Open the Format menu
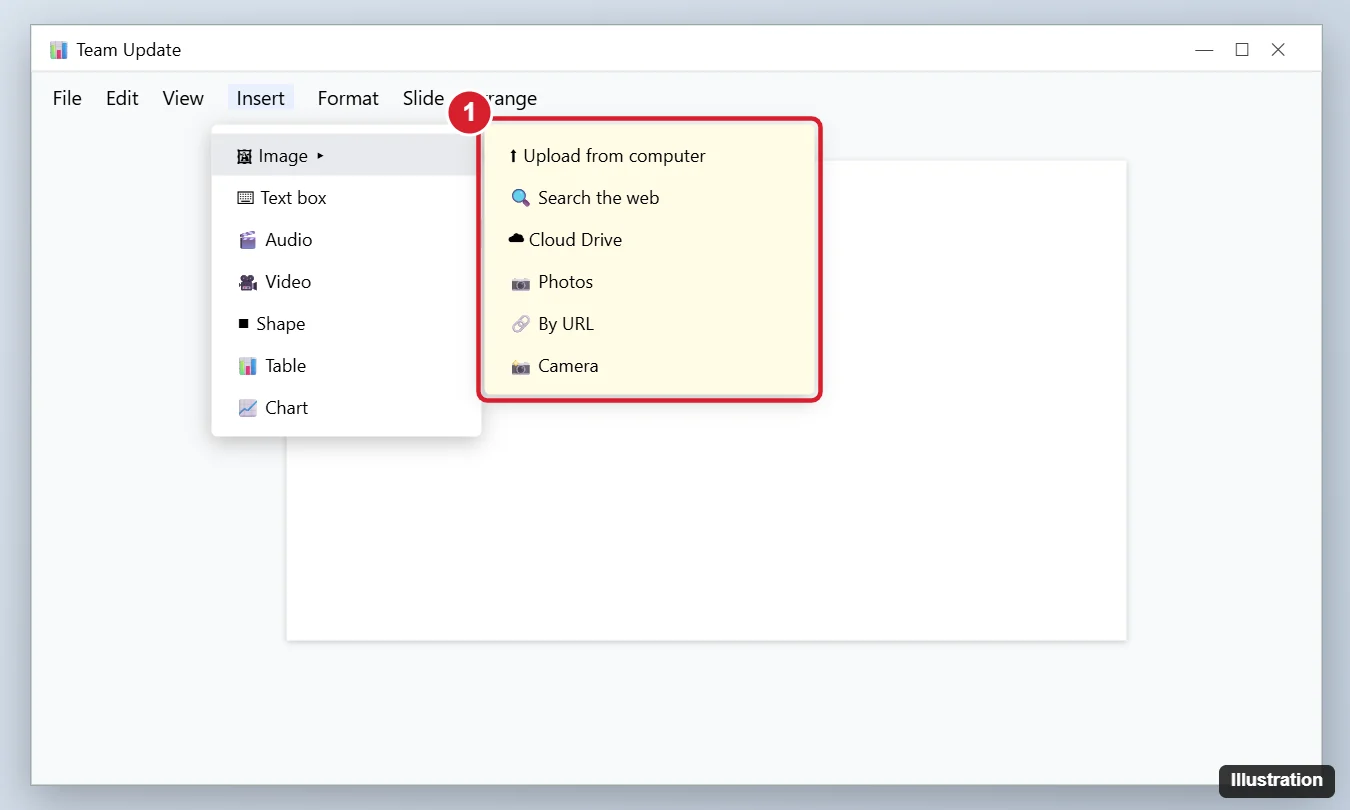Screen dimensions: 1350x810 [348, 98]
